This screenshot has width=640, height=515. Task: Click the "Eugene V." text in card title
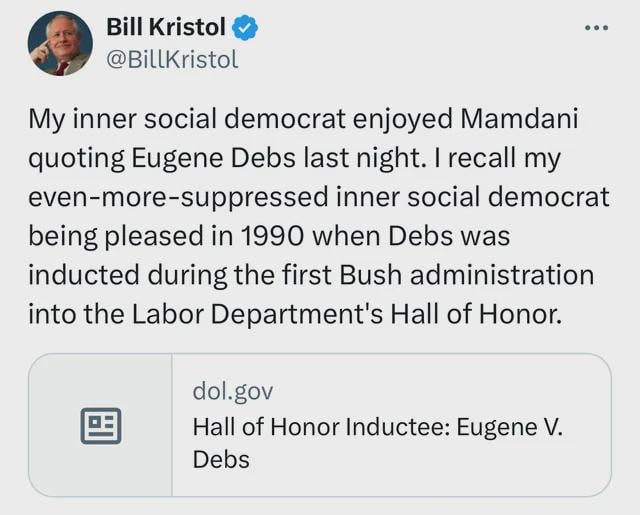coord(510,426)
